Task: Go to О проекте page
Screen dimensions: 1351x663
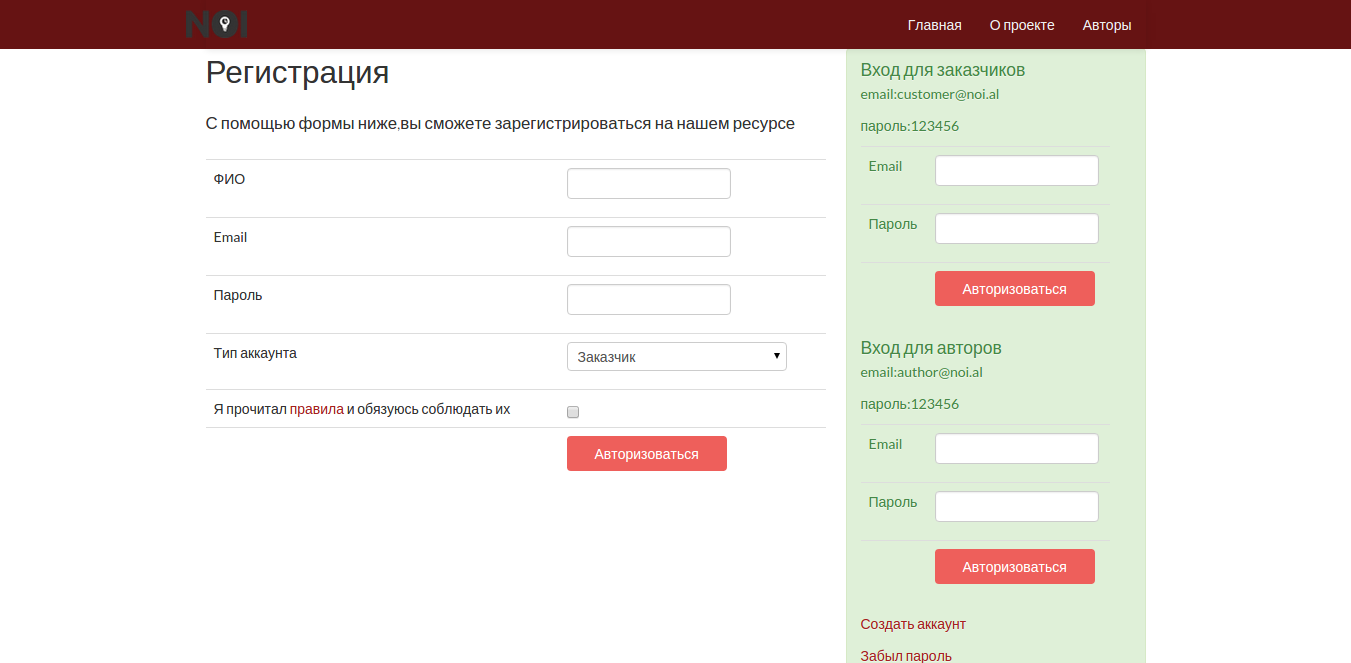Action: coord(1022,25)
